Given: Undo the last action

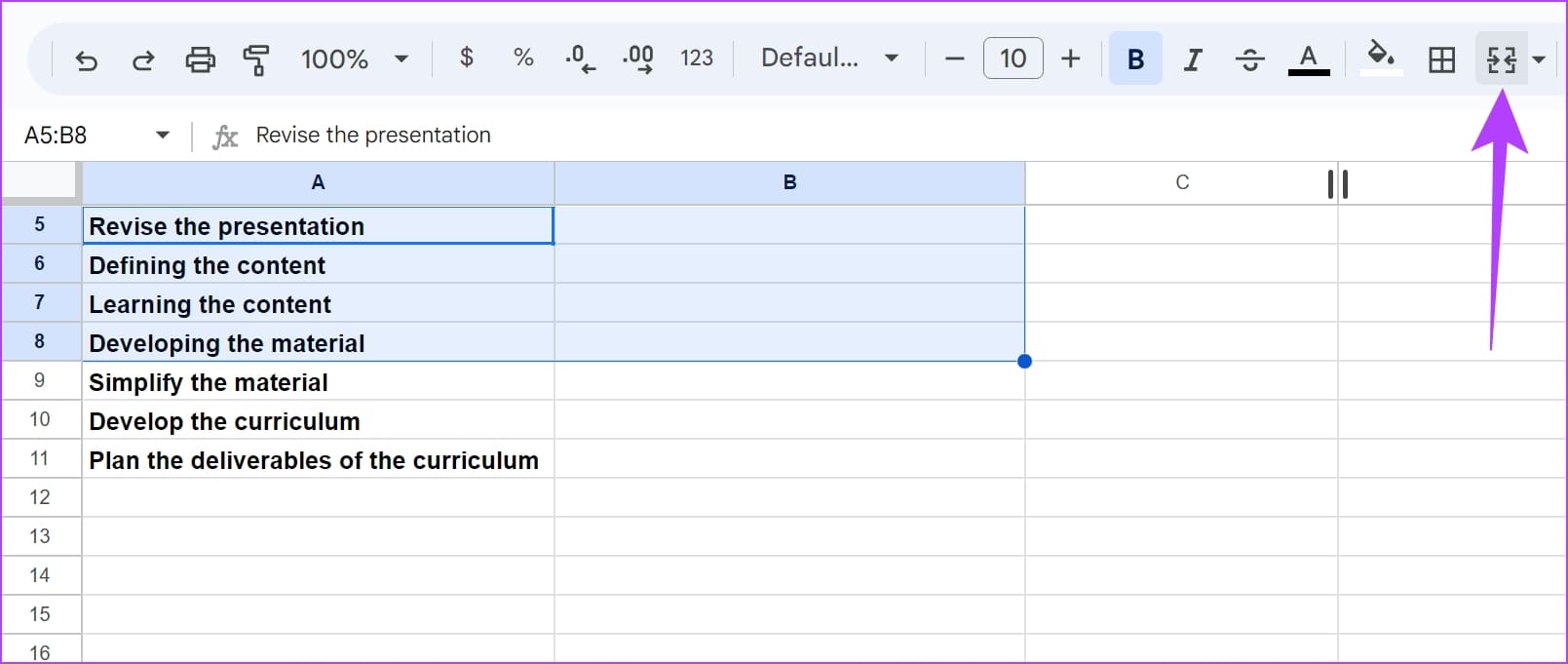Looking at the screenshot, I should coord(86,59).
